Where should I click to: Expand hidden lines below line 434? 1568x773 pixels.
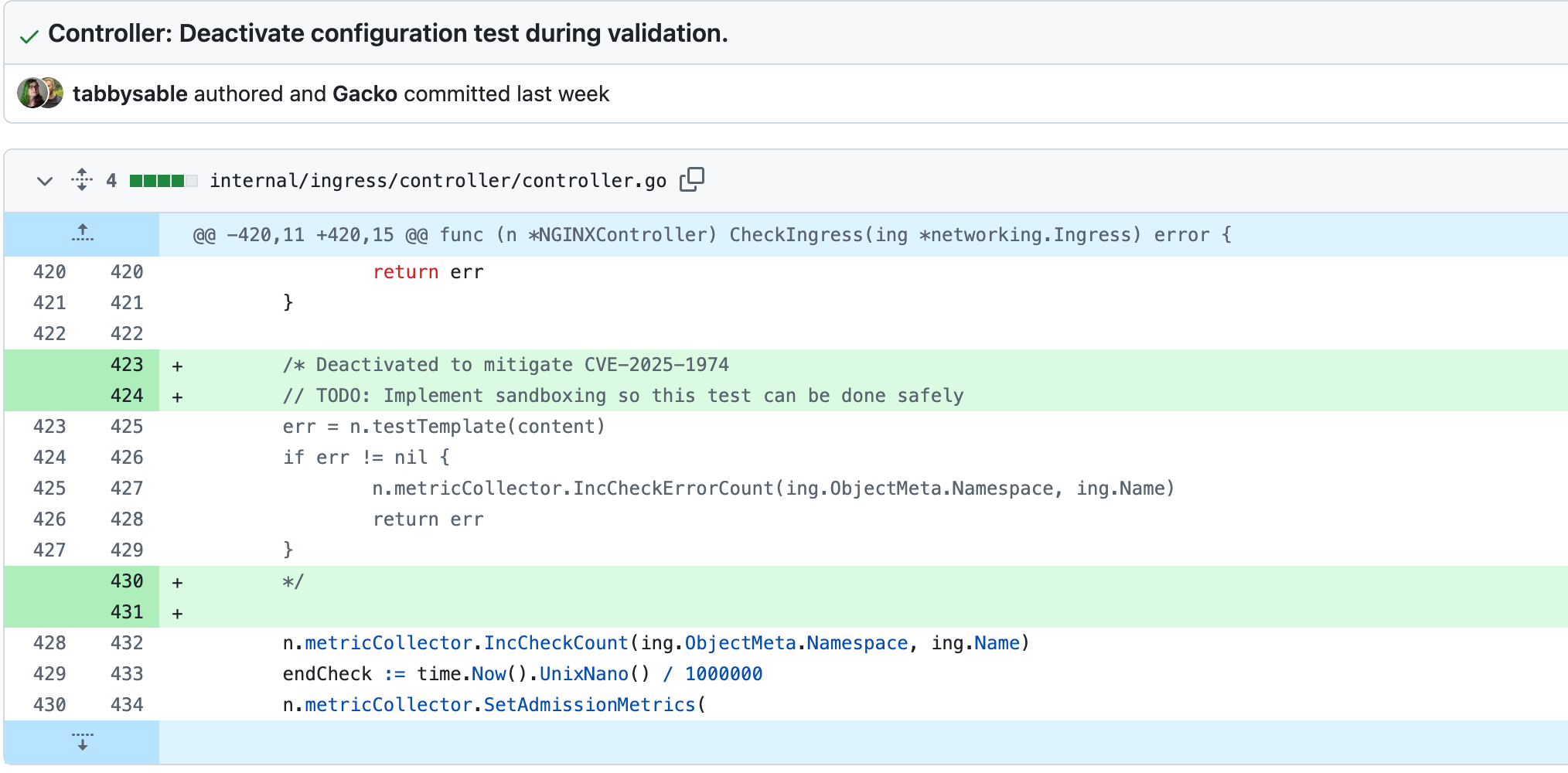click(82, 741)
